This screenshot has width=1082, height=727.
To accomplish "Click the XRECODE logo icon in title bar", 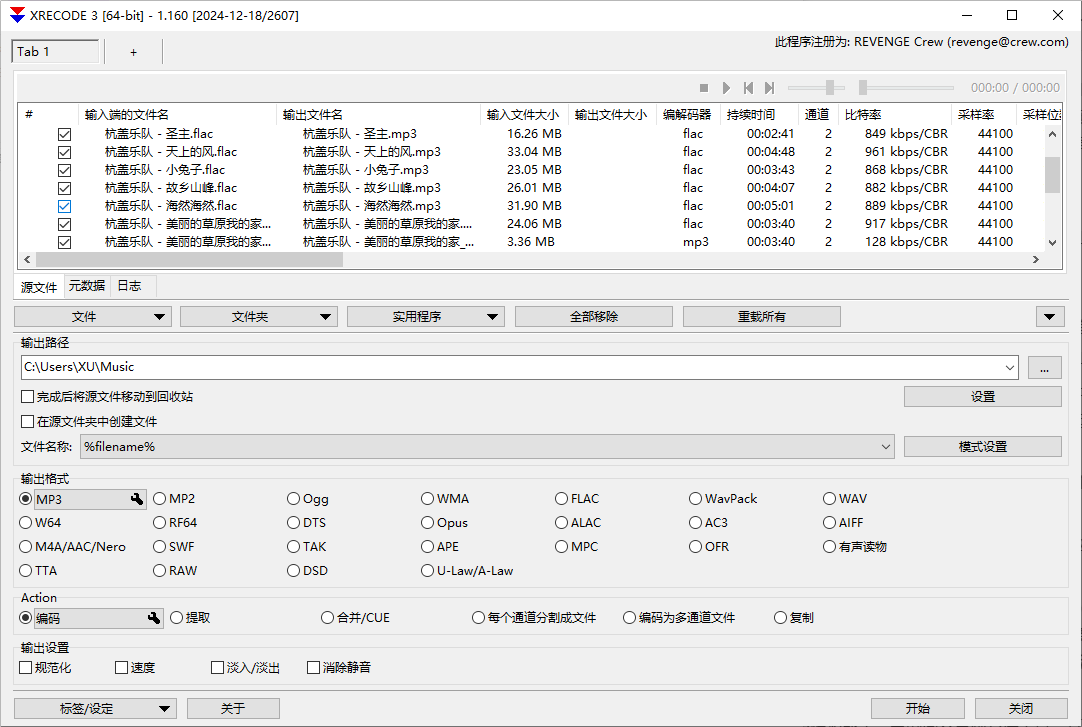I will point(14,15).
